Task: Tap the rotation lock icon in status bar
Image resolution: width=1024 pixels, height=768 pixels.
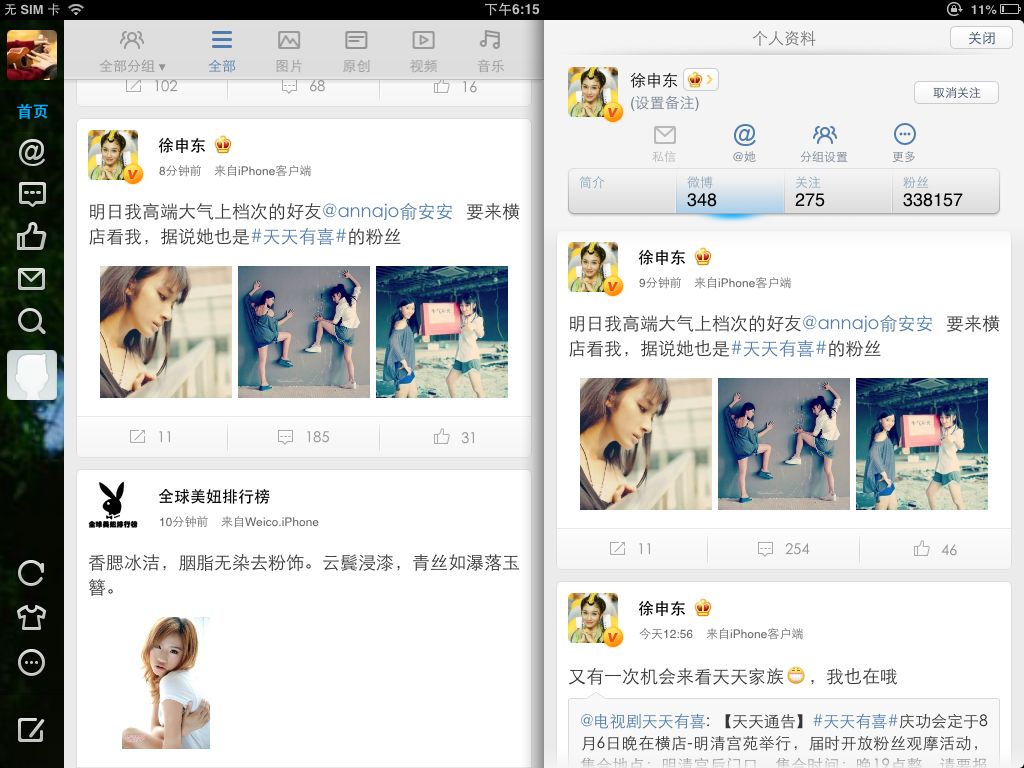Action: pyautogui.click(x=954, y=9)
